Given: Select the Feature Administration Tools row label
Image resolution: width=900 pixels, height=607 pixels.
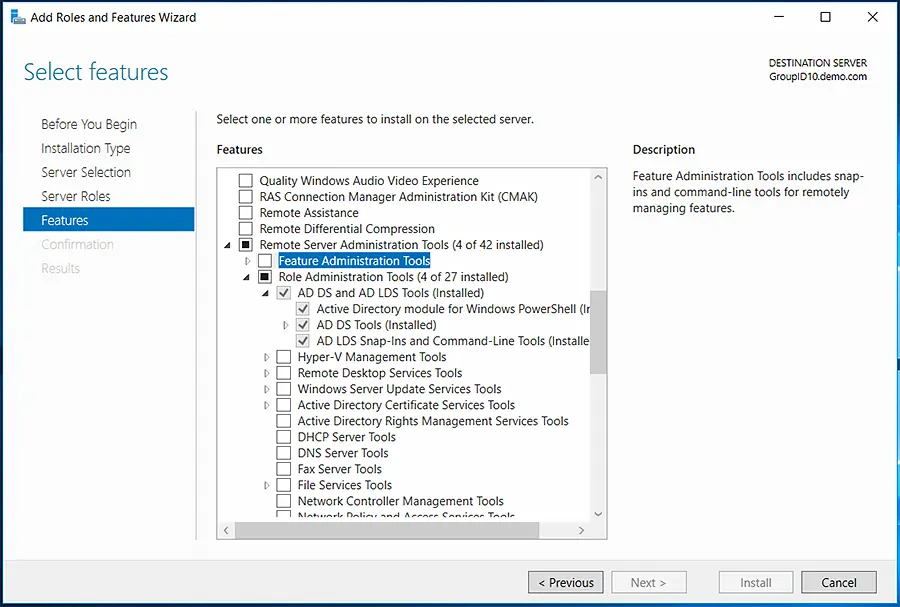Looking at the screenshot, I should pos(354,261).
